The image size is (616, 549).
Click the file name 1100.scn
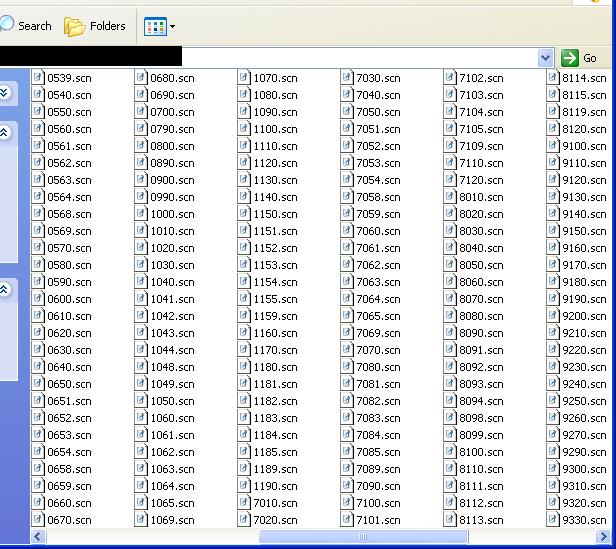(x=275, y=129)
